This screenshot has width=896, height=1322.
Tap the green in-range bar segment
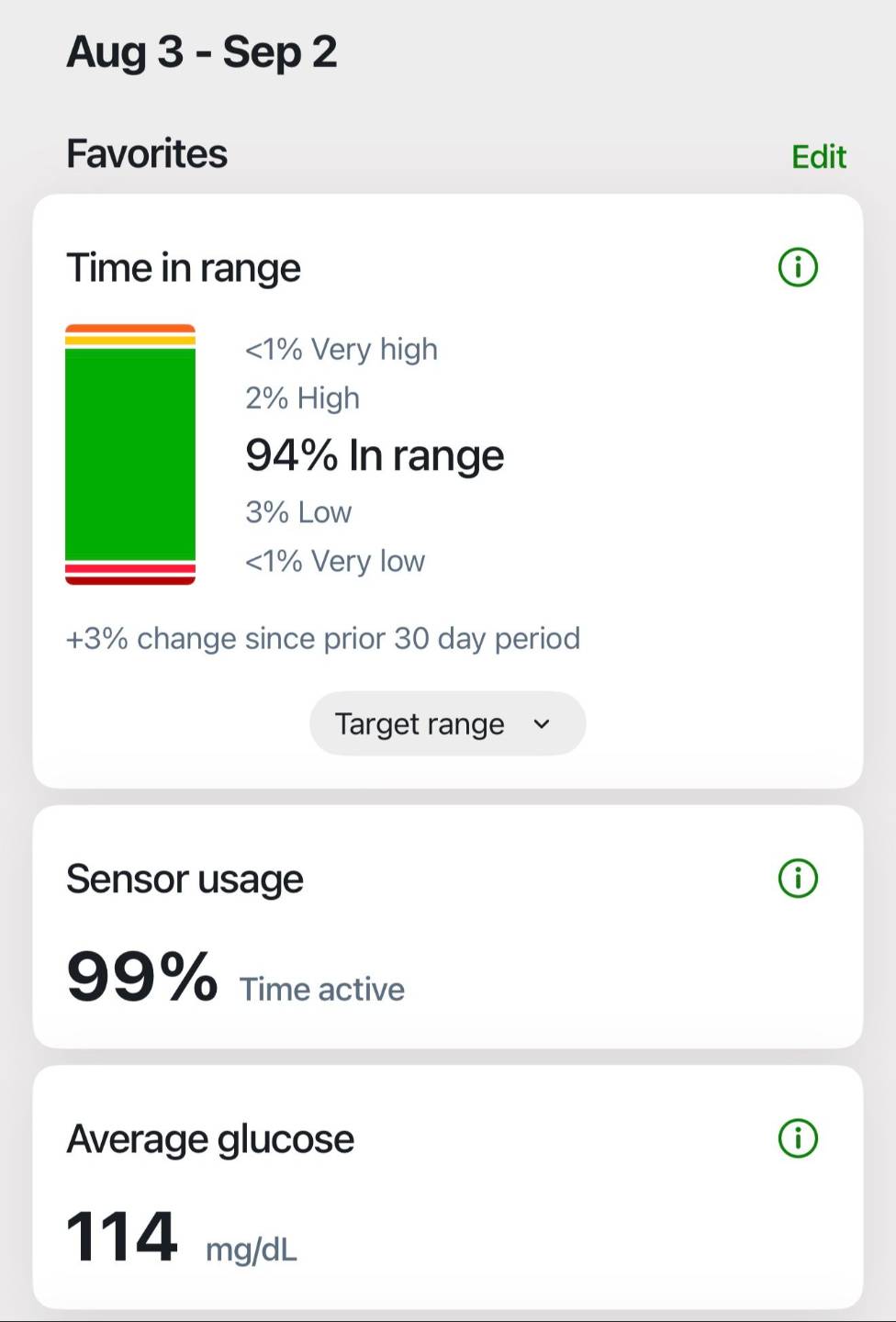(130, 454)
